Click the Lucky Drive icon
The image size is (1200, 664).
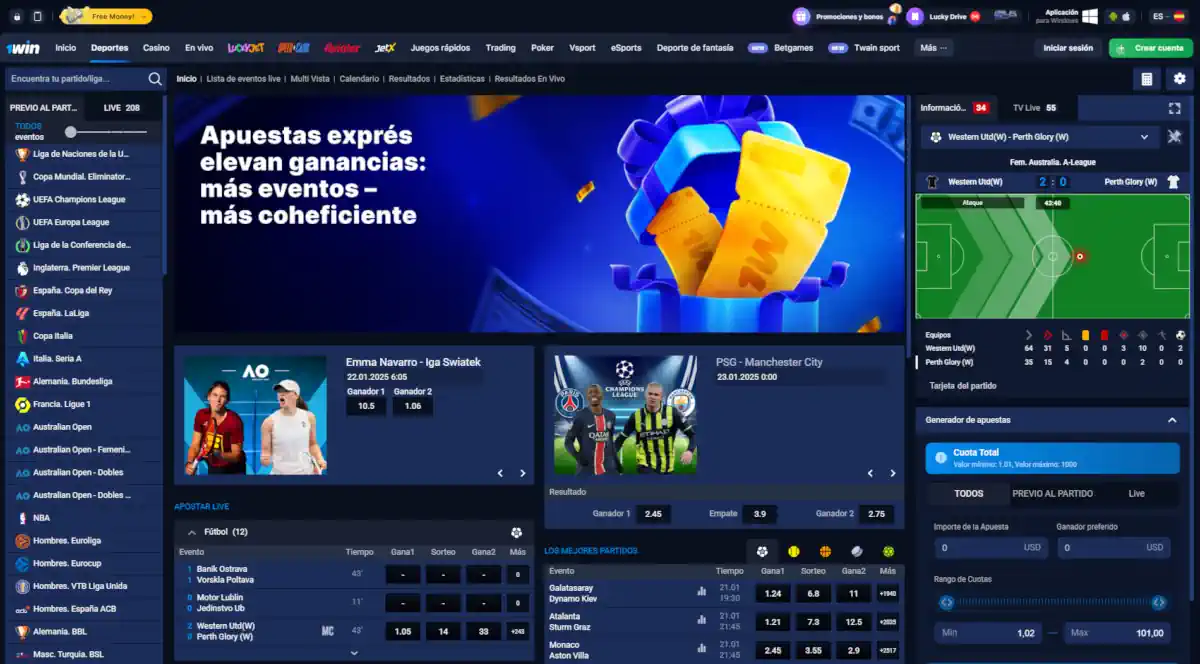915,16
